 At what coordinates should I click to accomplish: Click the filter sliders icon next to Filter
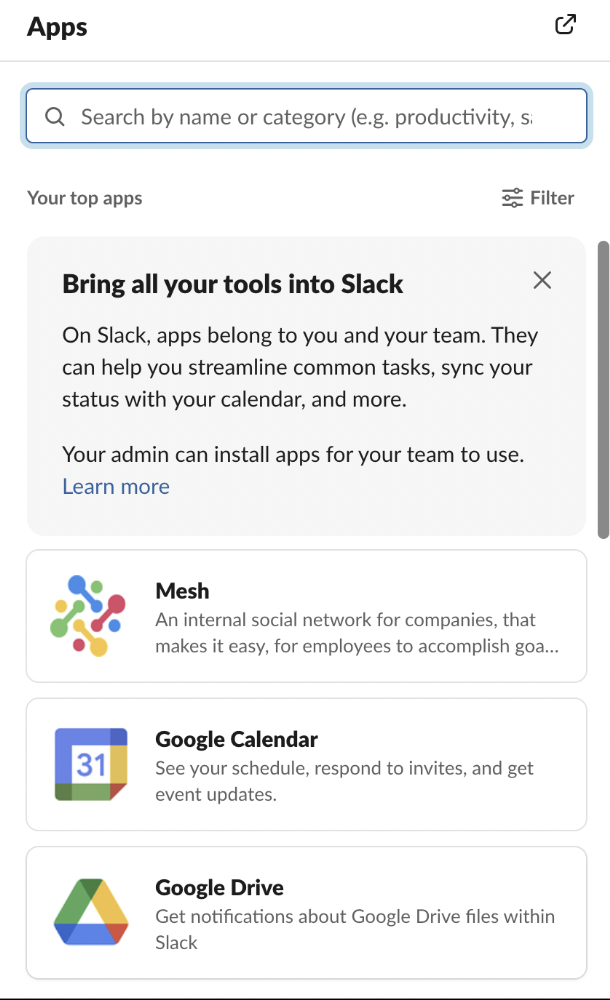(x=512, y=197)
